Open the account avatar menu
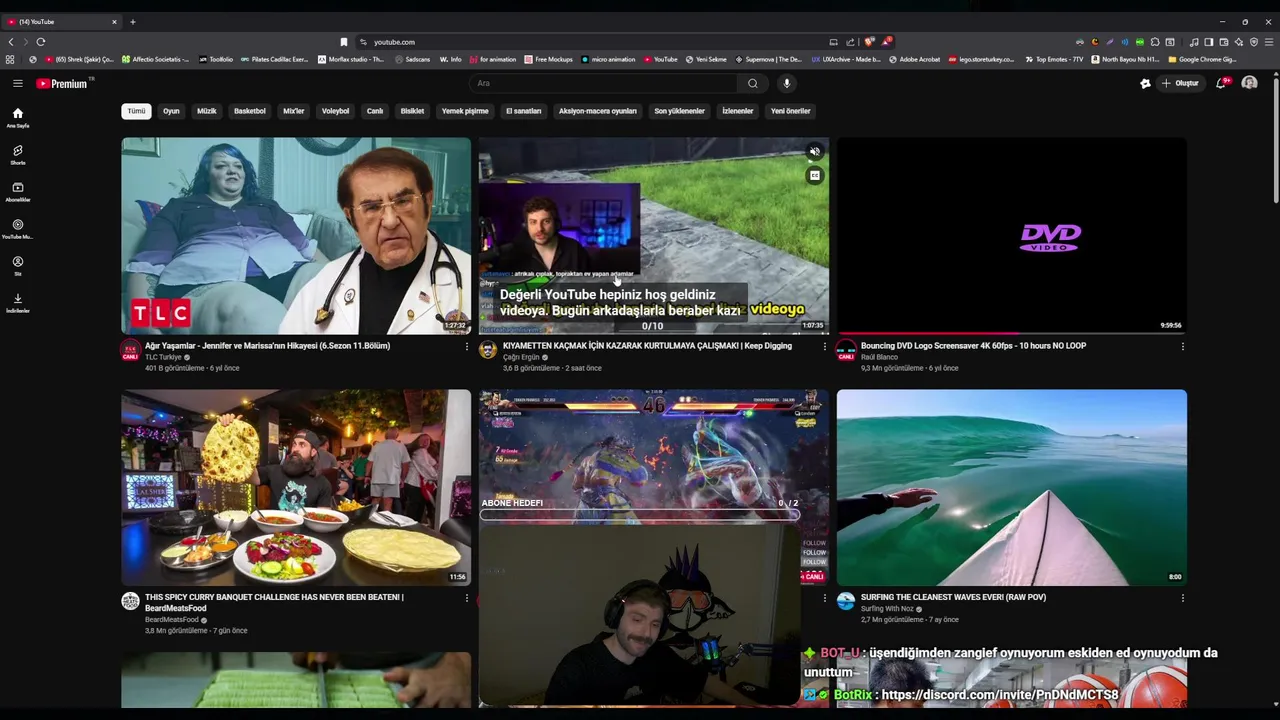1280x720 pixels. click(1249, 83)
